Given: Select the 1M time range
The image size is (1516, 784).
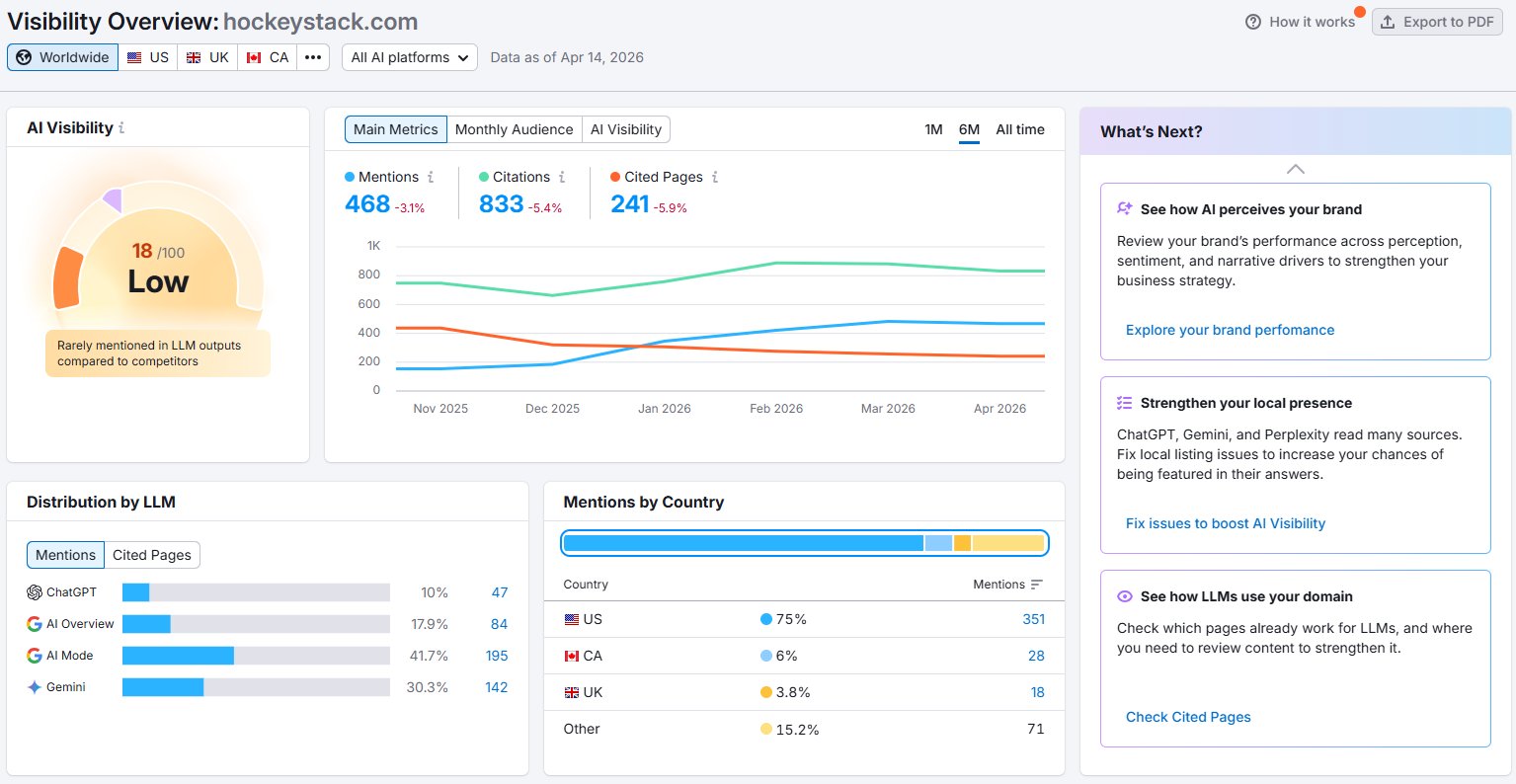Looking at the screenshot, I should pos(933,129).
